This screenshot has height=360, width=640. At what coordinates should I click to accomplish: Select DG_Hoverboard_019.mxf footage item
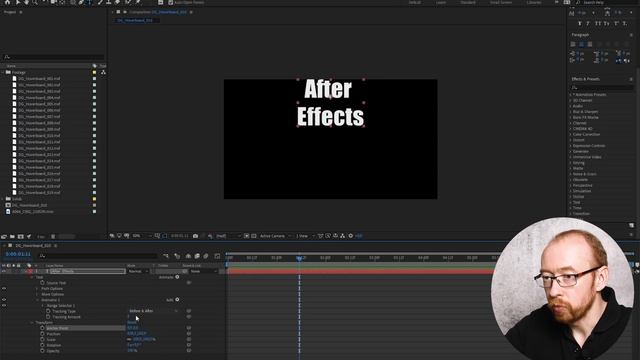pos(39,192)
